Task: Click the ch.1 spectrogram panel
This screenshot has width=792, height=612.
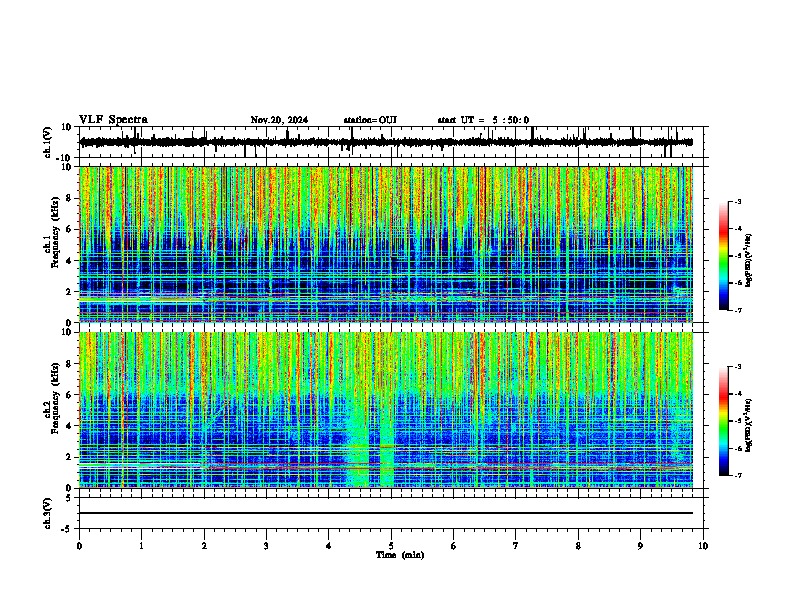Action: pyautogui.click(x=386, y=244)
